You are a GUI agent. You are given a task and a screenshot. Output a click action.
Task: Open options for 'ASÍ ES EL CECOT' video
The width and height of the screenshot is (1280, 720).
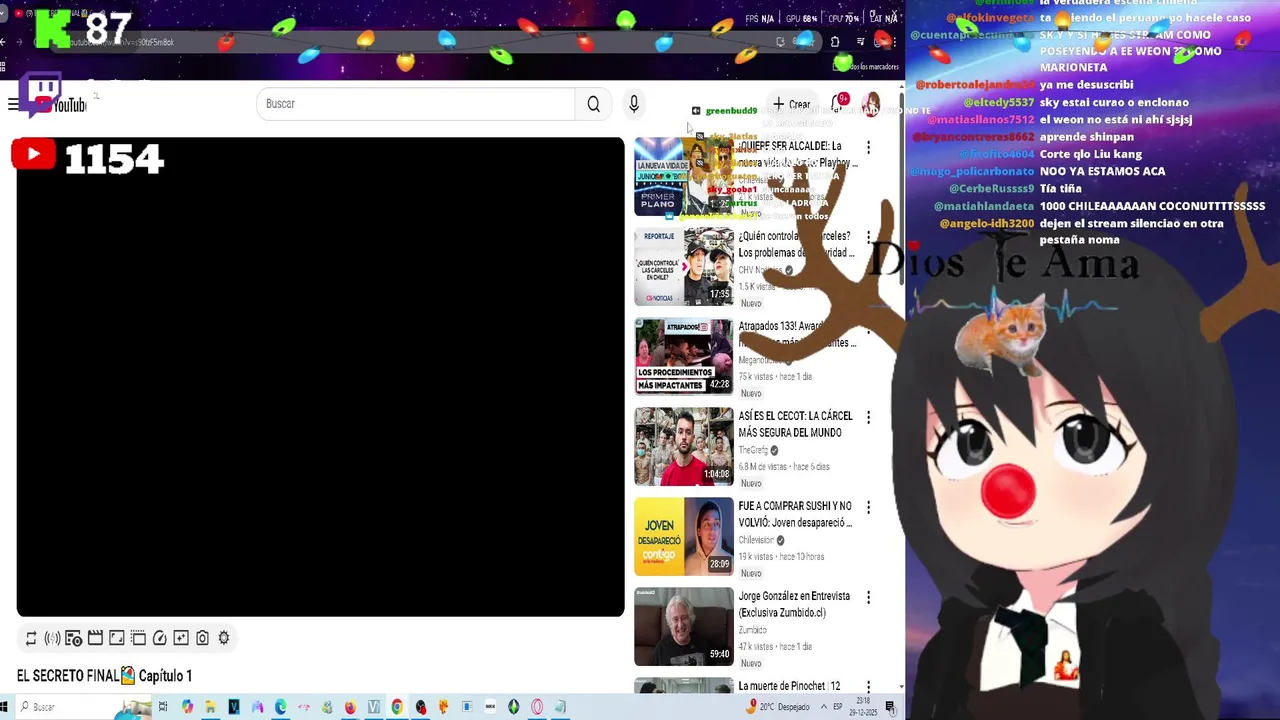pos(868,417)
